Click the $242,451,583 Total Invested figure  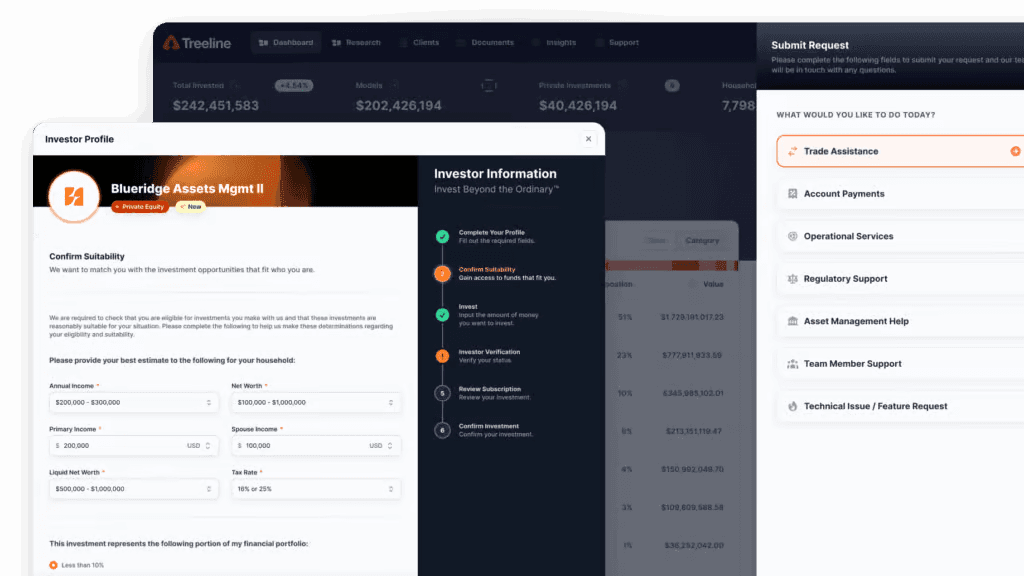pos(216,105)
